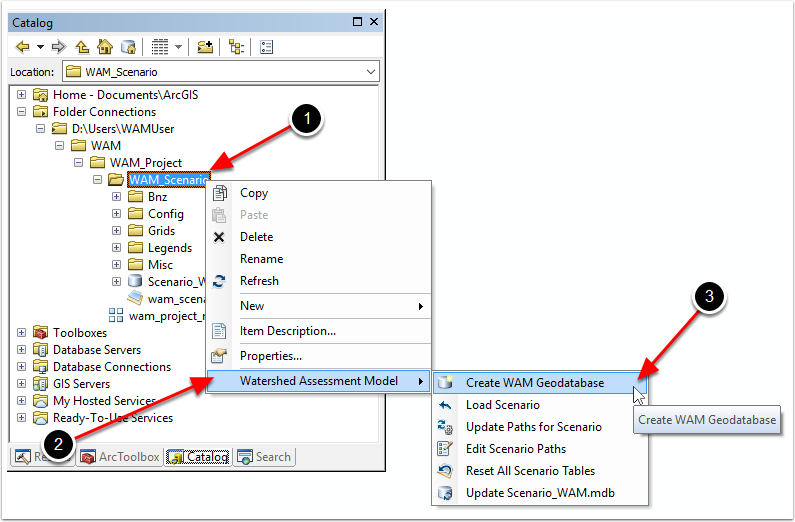The image size is (795, 522).
Task: Expand Home - Documents\ArcGIS node
Action: pyautogui.click(x=21, y=94)
